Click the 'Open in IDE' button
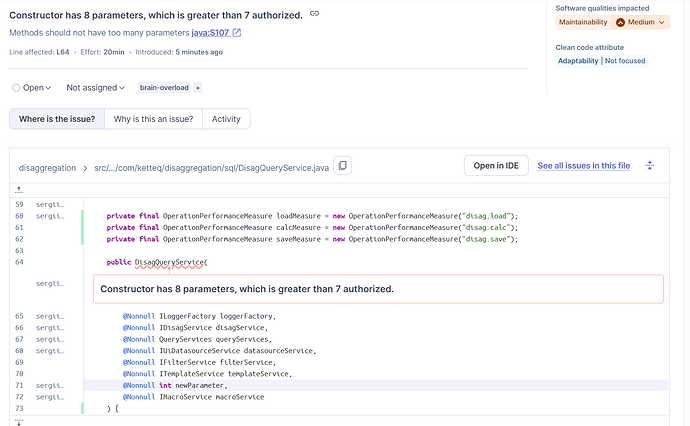Image resolution: width=690 pixels, height=426 pixels. [496, 166]
